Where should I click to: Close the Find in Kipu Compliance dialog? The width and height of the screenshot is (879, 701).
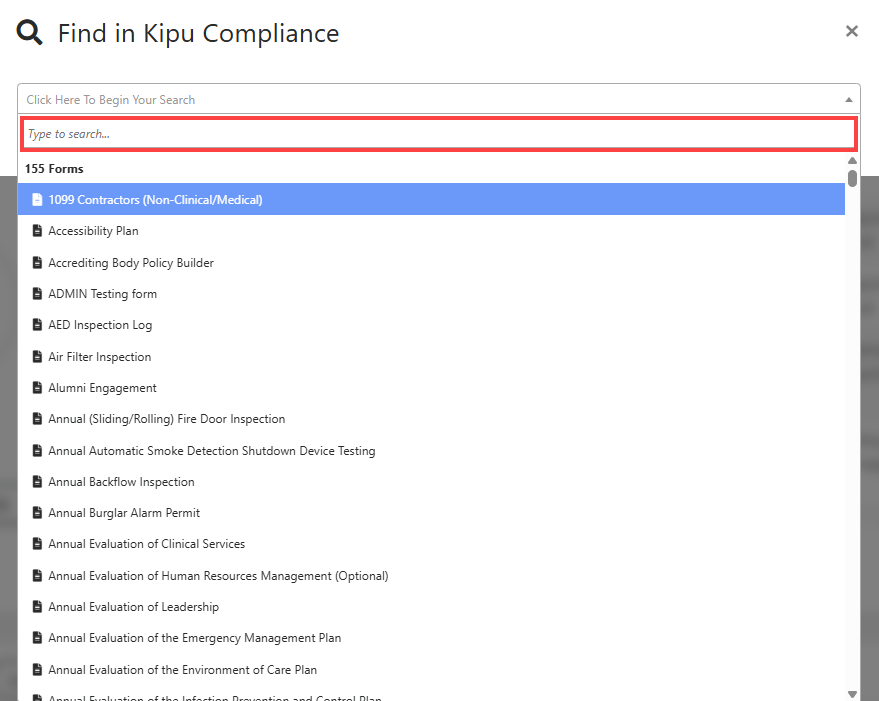click(x=851, y=31)
